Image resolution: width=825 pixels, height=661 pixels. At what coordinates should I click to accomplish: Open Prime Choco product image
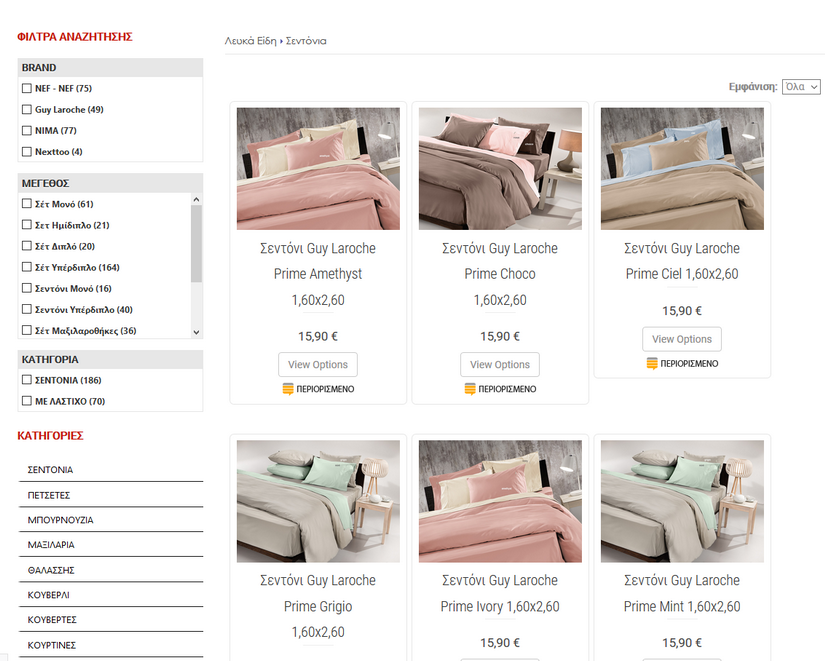tap(500, 169)
